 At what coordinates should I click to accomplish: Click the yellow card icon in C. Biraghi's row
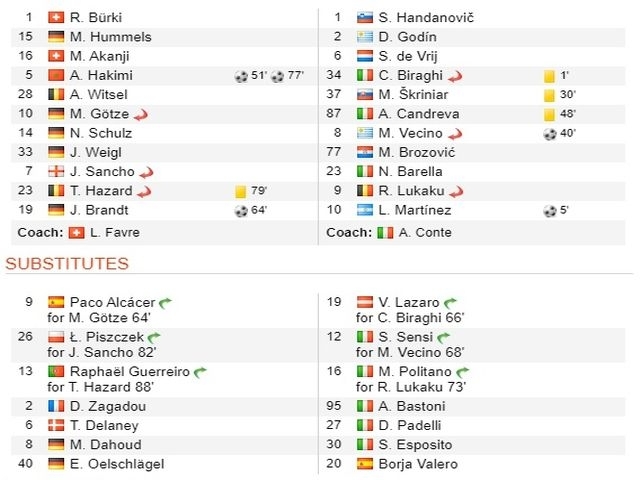[x=549, y=76]
